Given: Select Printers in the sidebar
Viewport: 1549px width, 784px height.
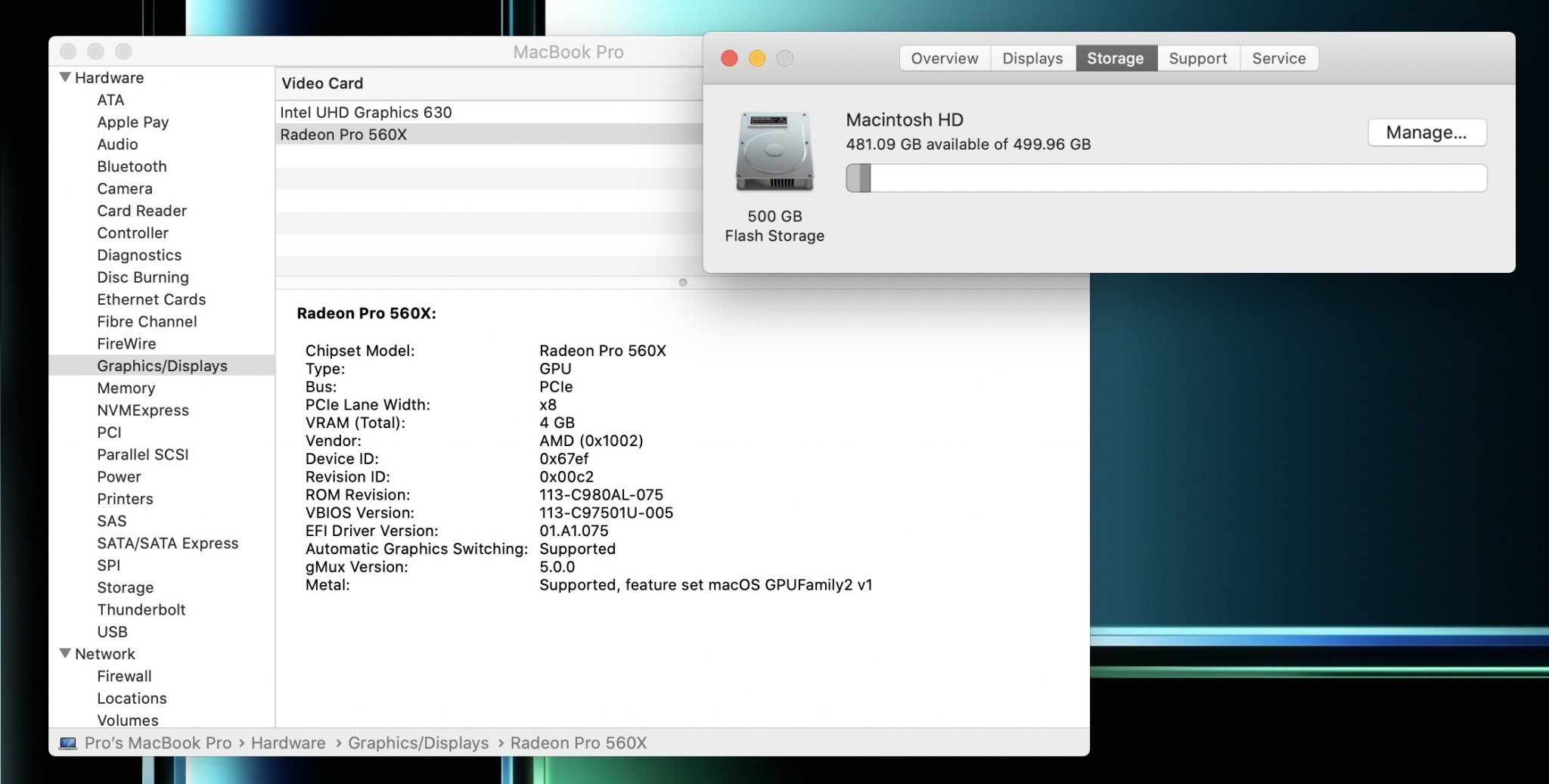Looking at the screenshot, I should (125, 499).
